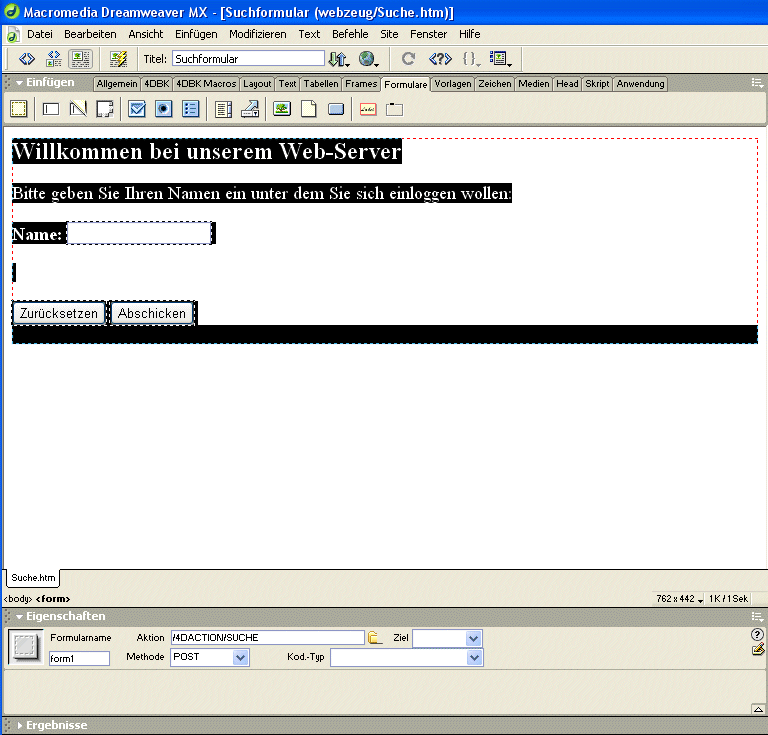Click Preview in Browser globe icon
This screenshot has width=768, height=735.
(368, 59)
